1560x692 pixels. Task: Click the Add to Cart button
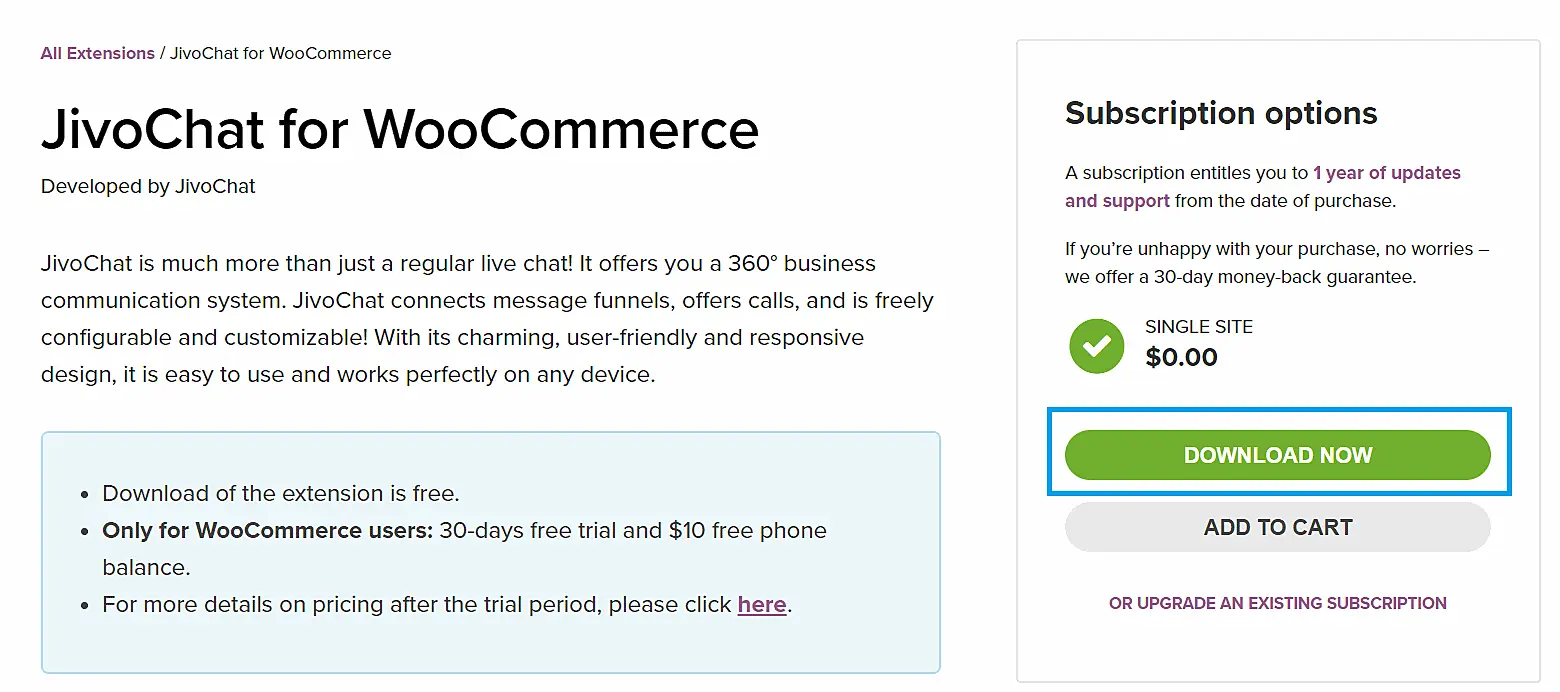point(1277,528)
